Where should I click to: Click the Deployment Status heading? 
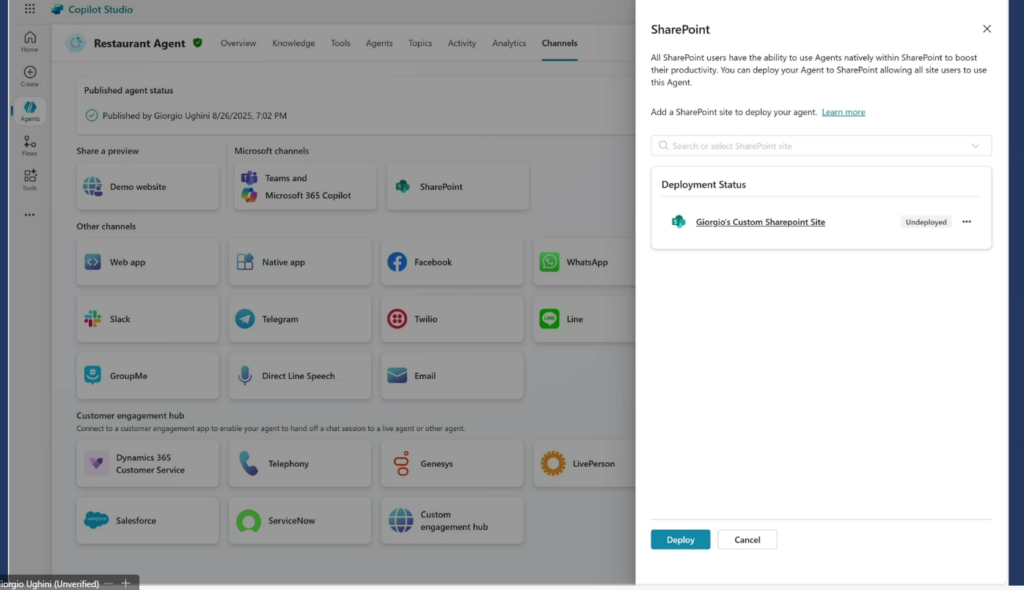(x=703, y=185)
